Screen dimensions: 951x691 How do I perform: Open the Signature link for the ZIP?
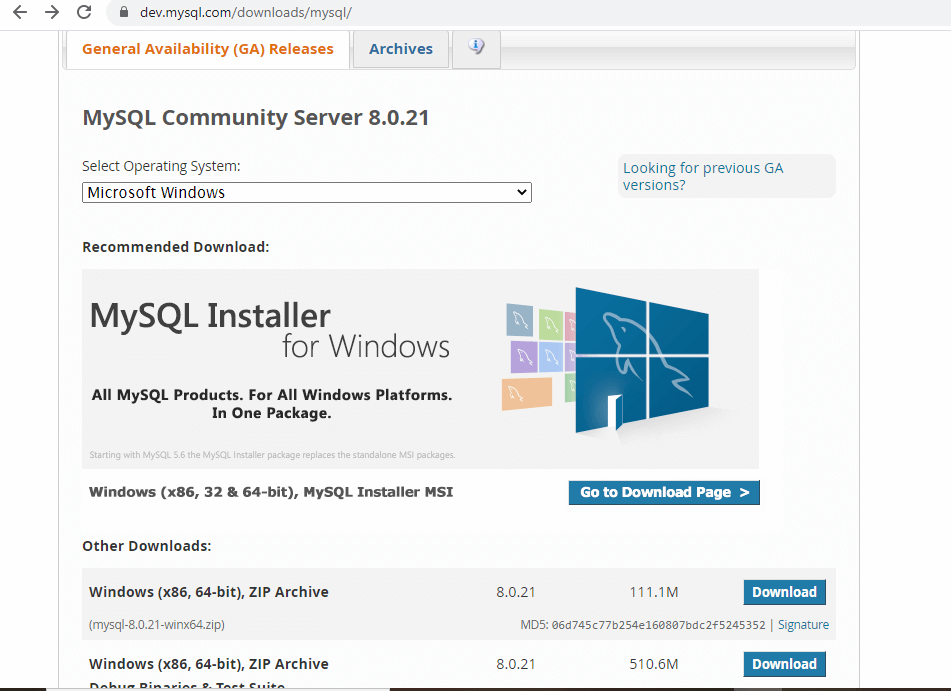(x=802, y=624)
